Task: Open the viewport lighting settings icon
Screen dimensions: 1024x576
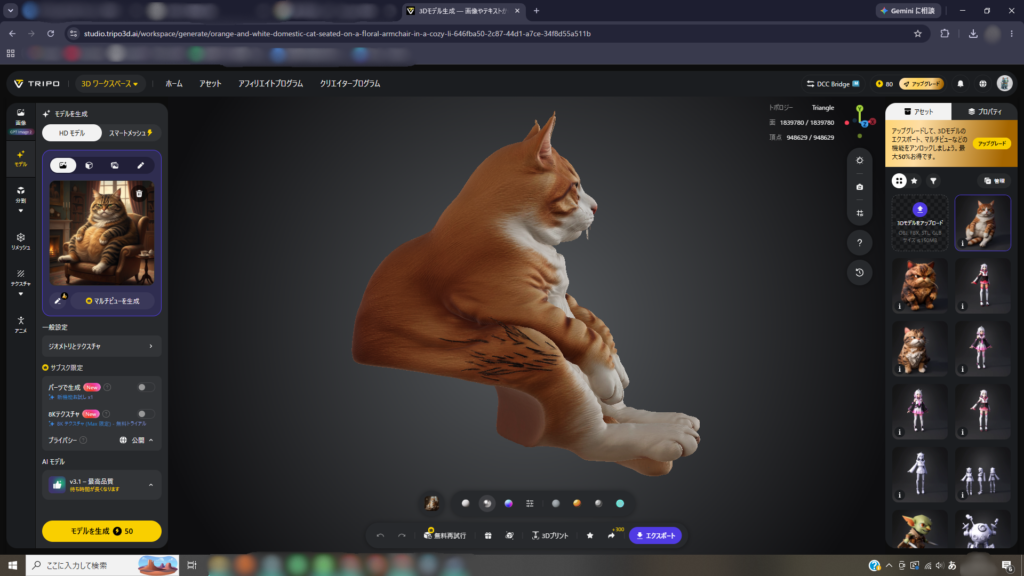Action: tap(859, 160)
